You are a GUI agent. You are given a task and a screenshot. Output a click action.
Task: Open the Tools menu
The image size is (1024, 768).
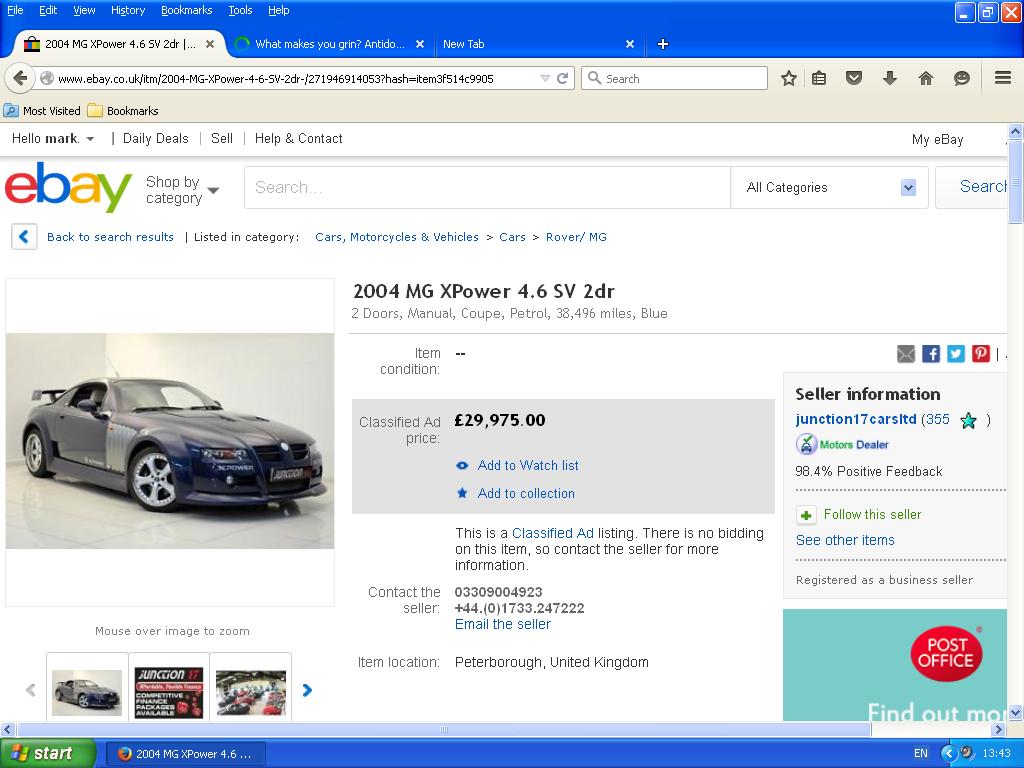tap(240, 10)
